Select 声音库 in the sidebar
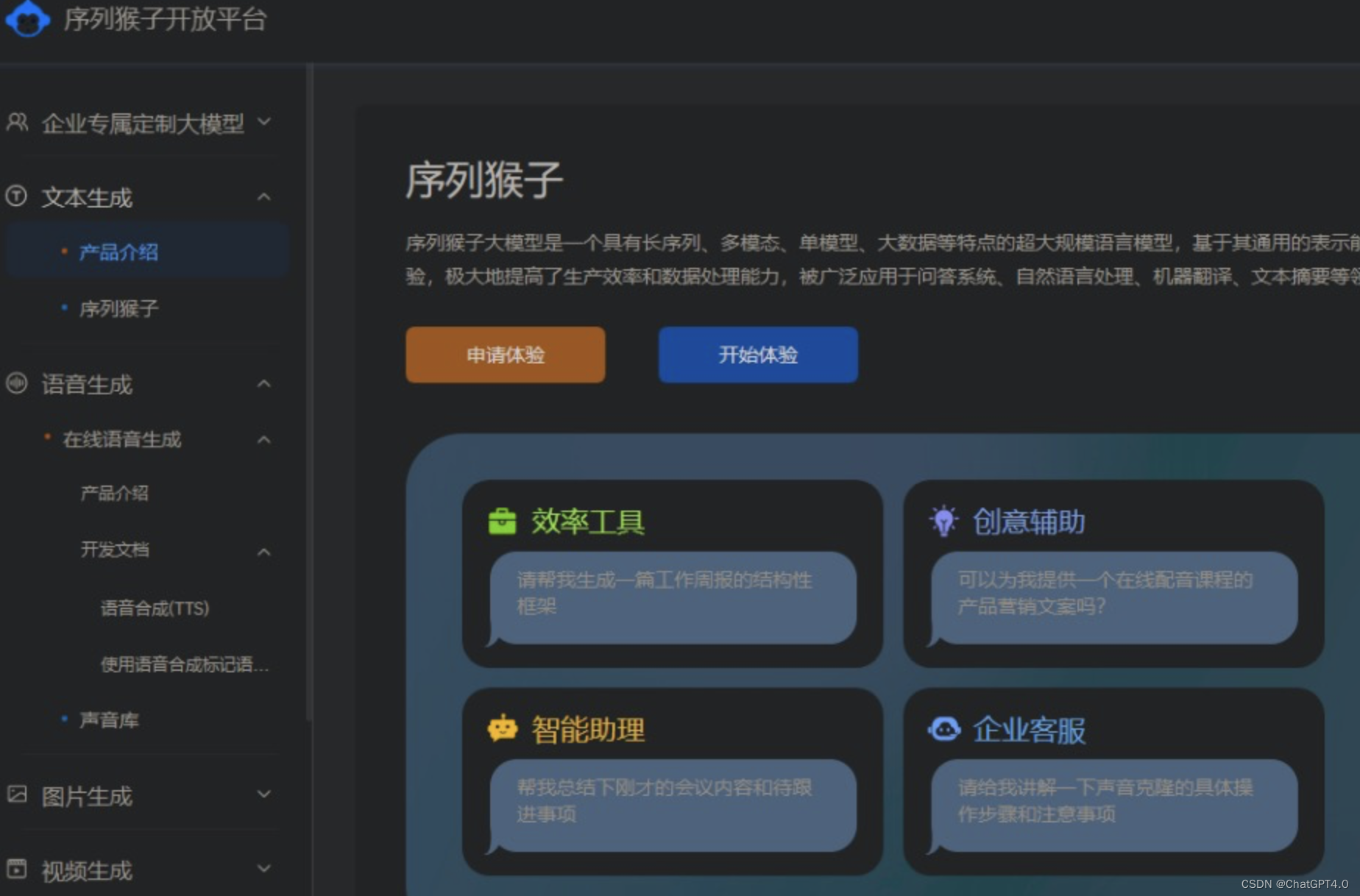This screenshot has width=1360, height=896. pyautogui.click(x=109, y=719)
